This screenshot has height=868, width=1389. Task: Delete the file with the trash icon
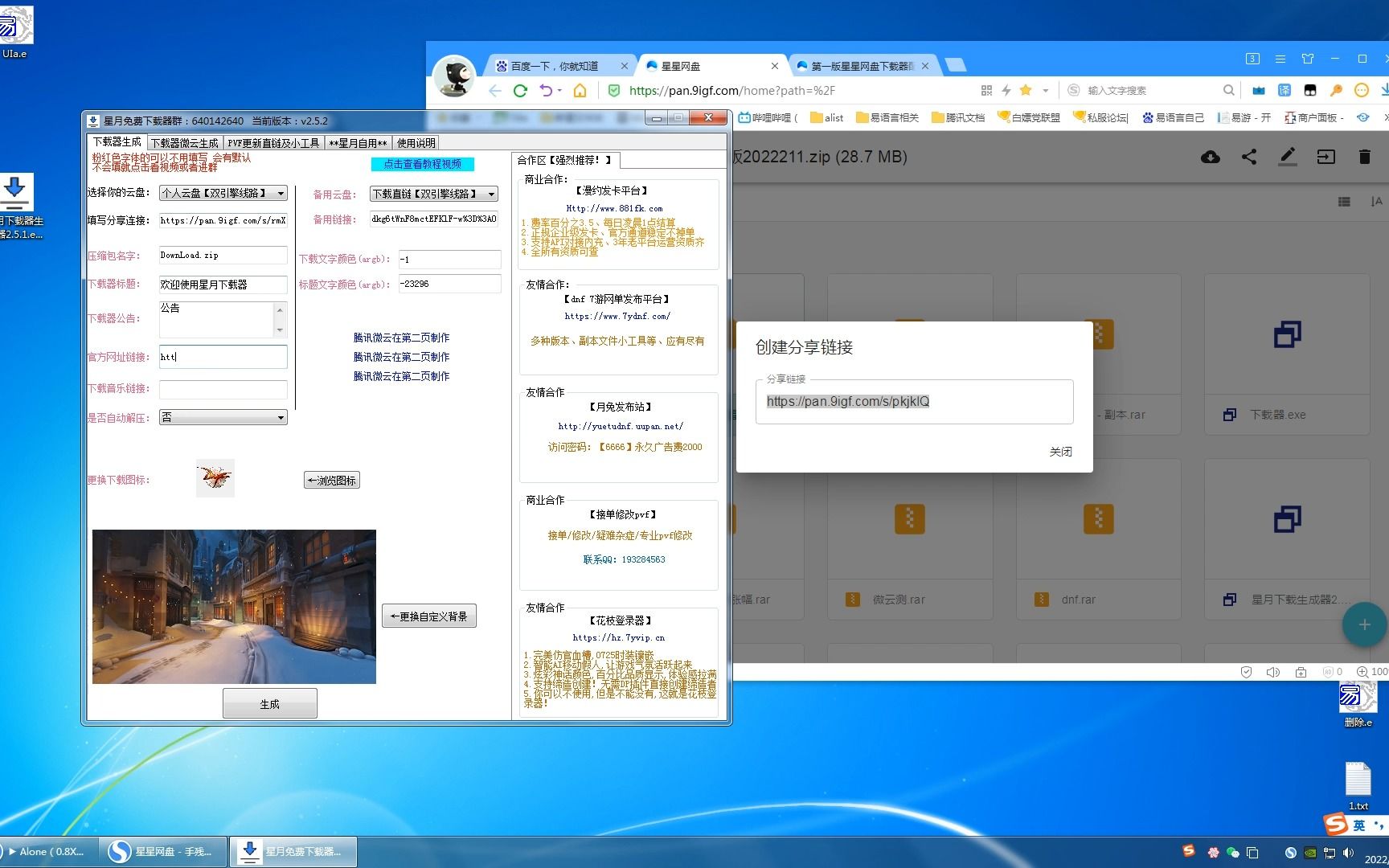point(1364,157)
